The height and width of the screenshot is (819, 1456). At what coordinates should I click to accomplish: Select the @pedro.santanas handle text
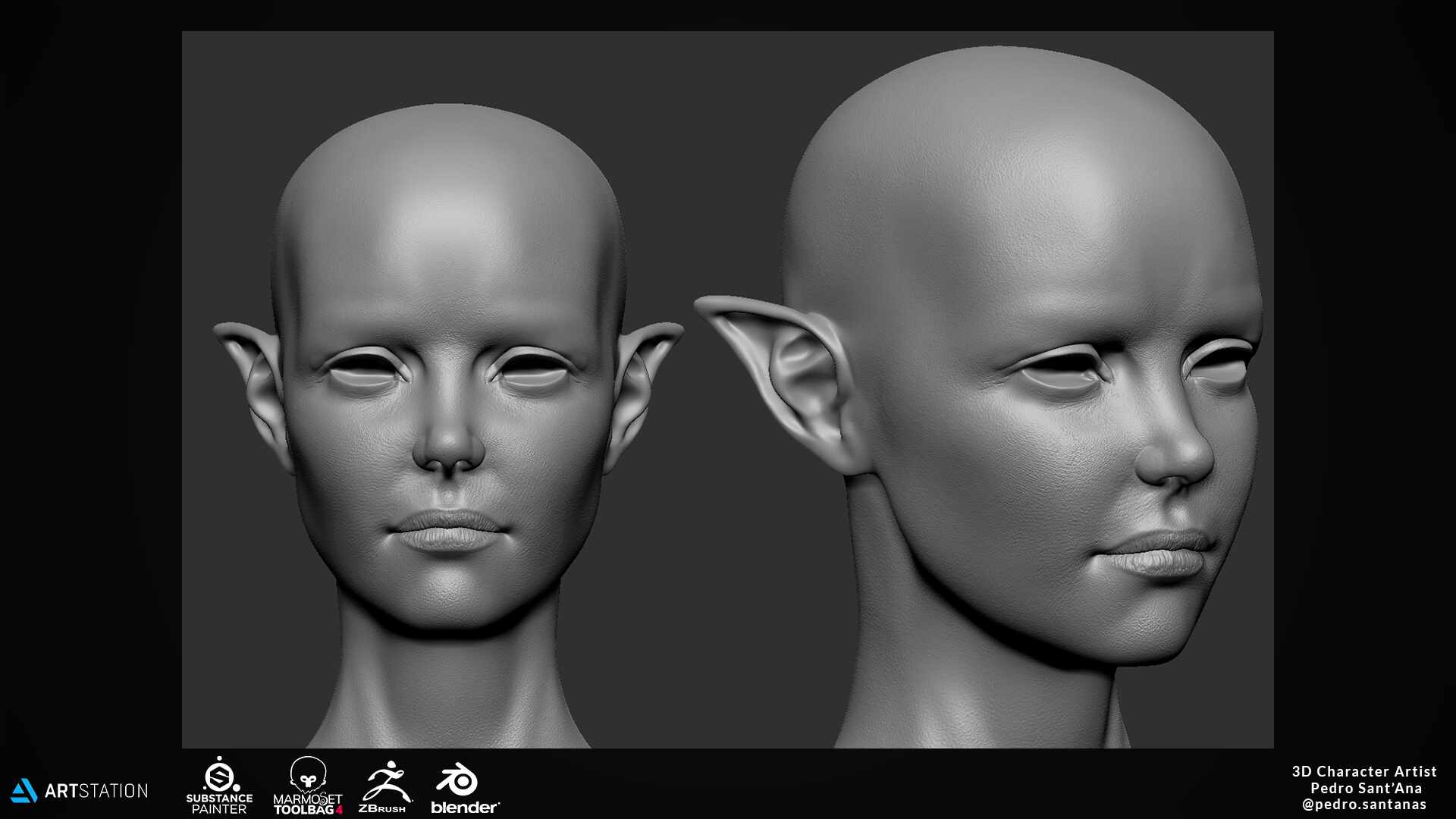[1364, 805]
